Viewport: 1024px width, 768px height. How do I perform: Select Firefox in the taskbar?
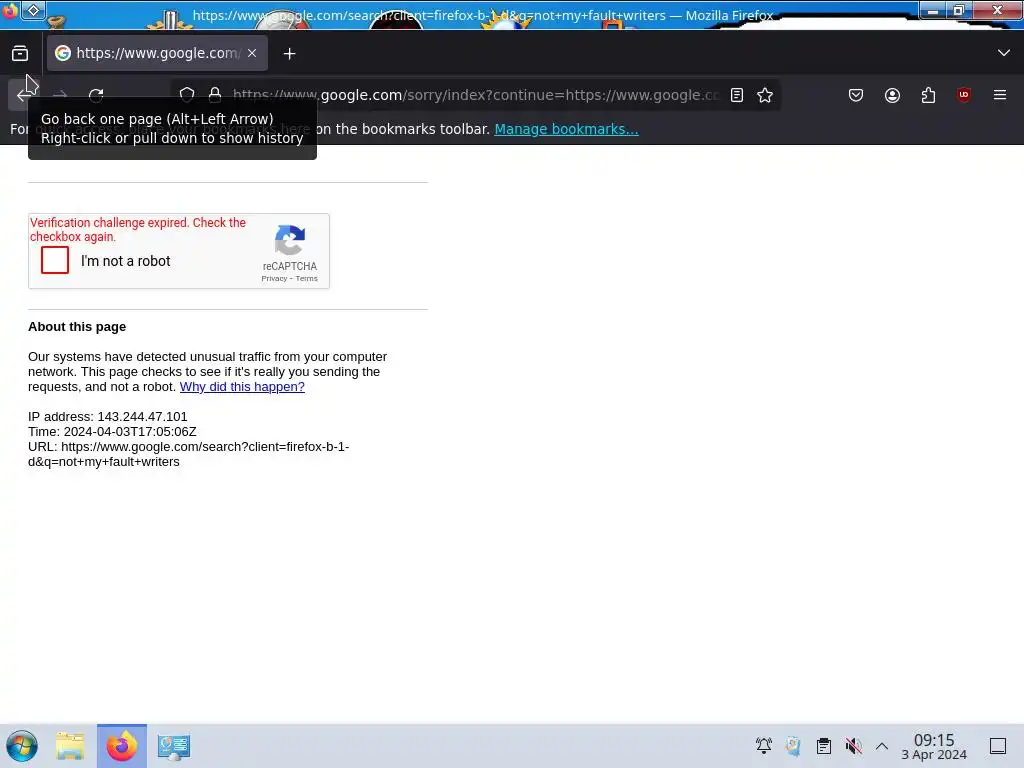(x=122, y=746)
